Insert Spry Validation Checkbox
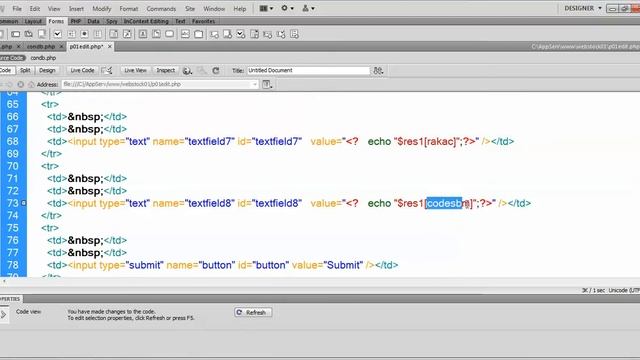The height and width of the screenshot is (360, 640). (241, 34)
